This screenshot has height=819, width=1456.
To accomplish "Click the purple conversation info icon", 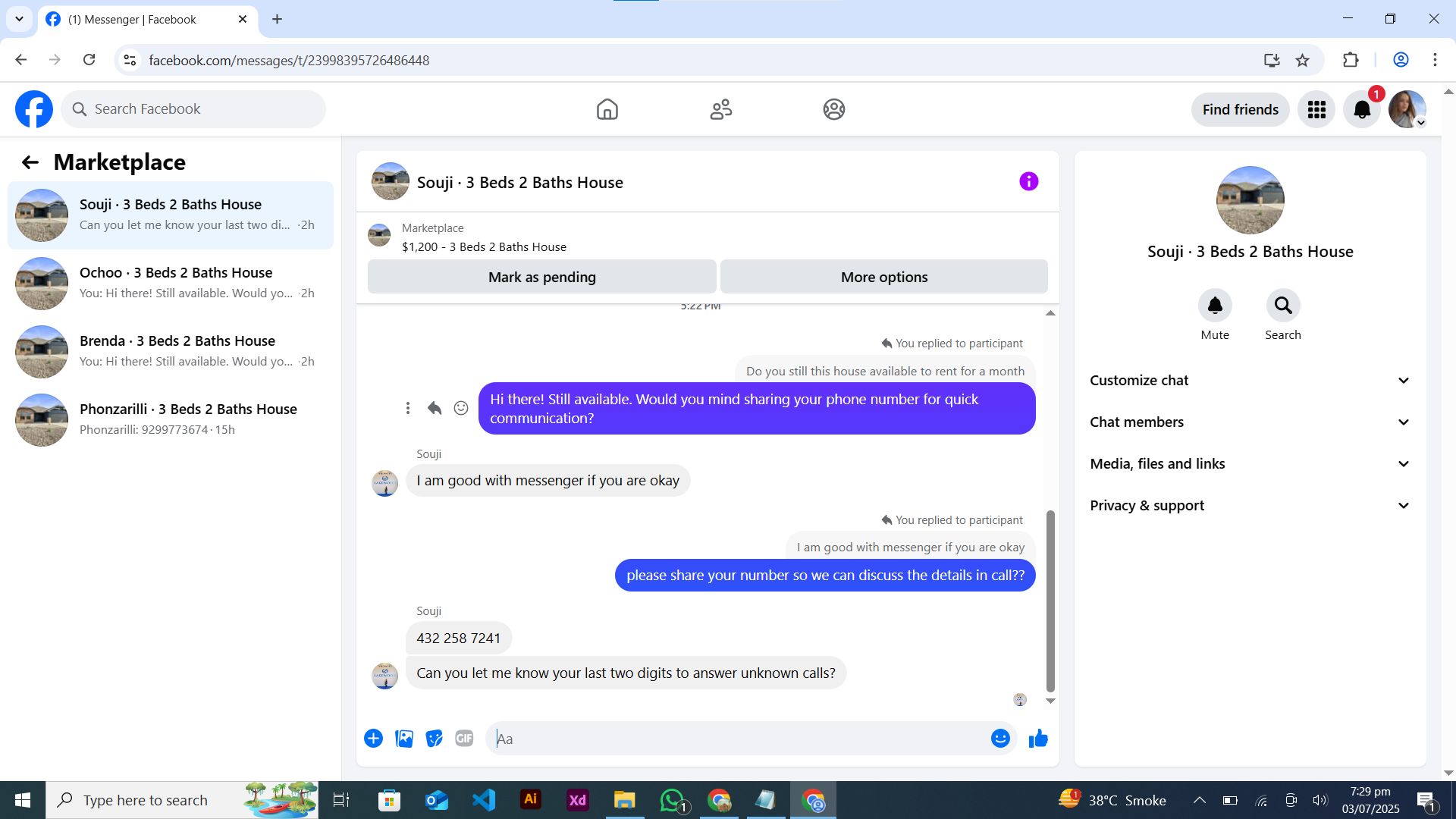I will pos(1028,181).
